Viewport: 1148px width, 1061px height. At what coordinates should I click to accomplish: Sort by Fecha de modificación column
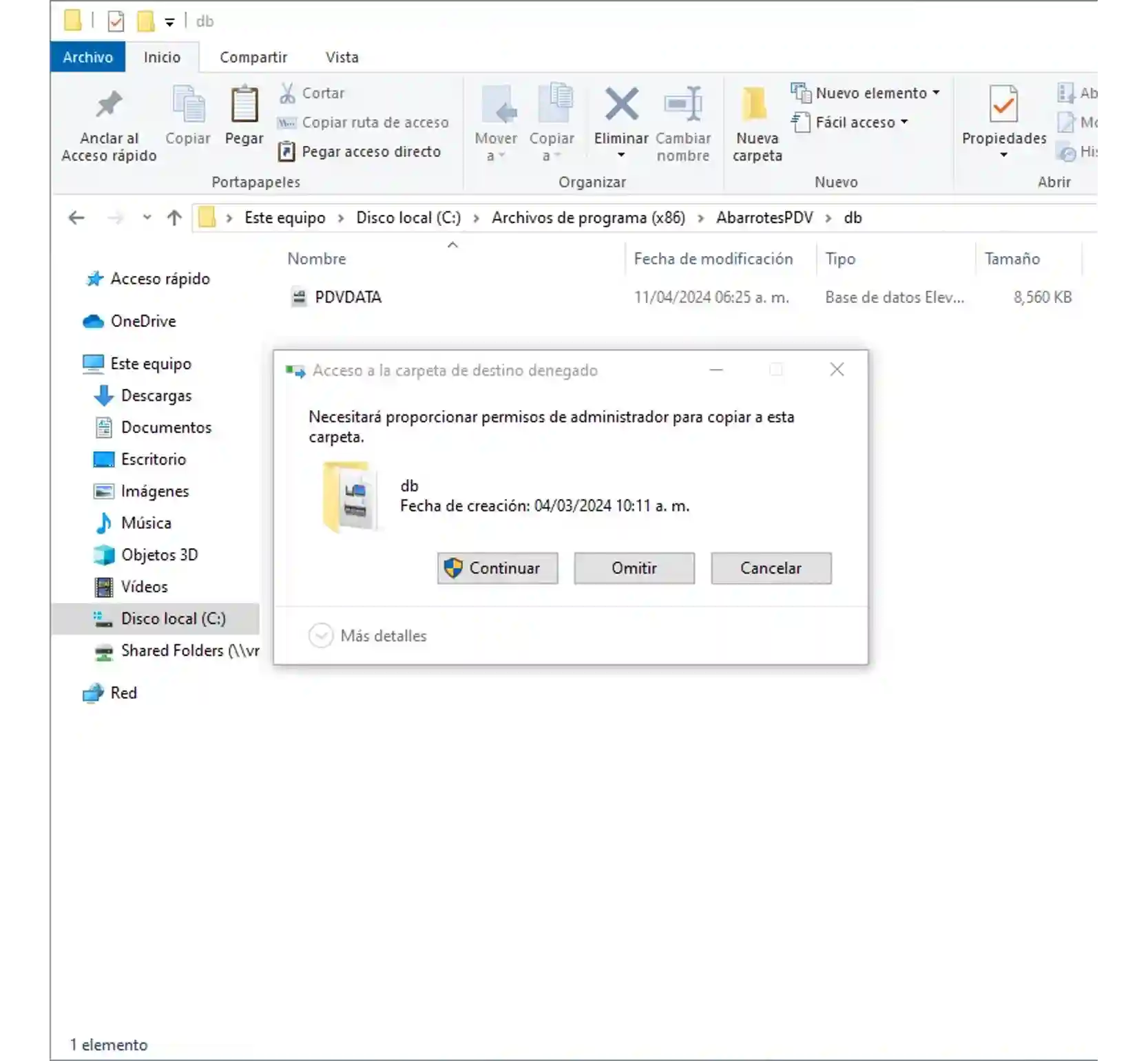click(x=713, y=259)
